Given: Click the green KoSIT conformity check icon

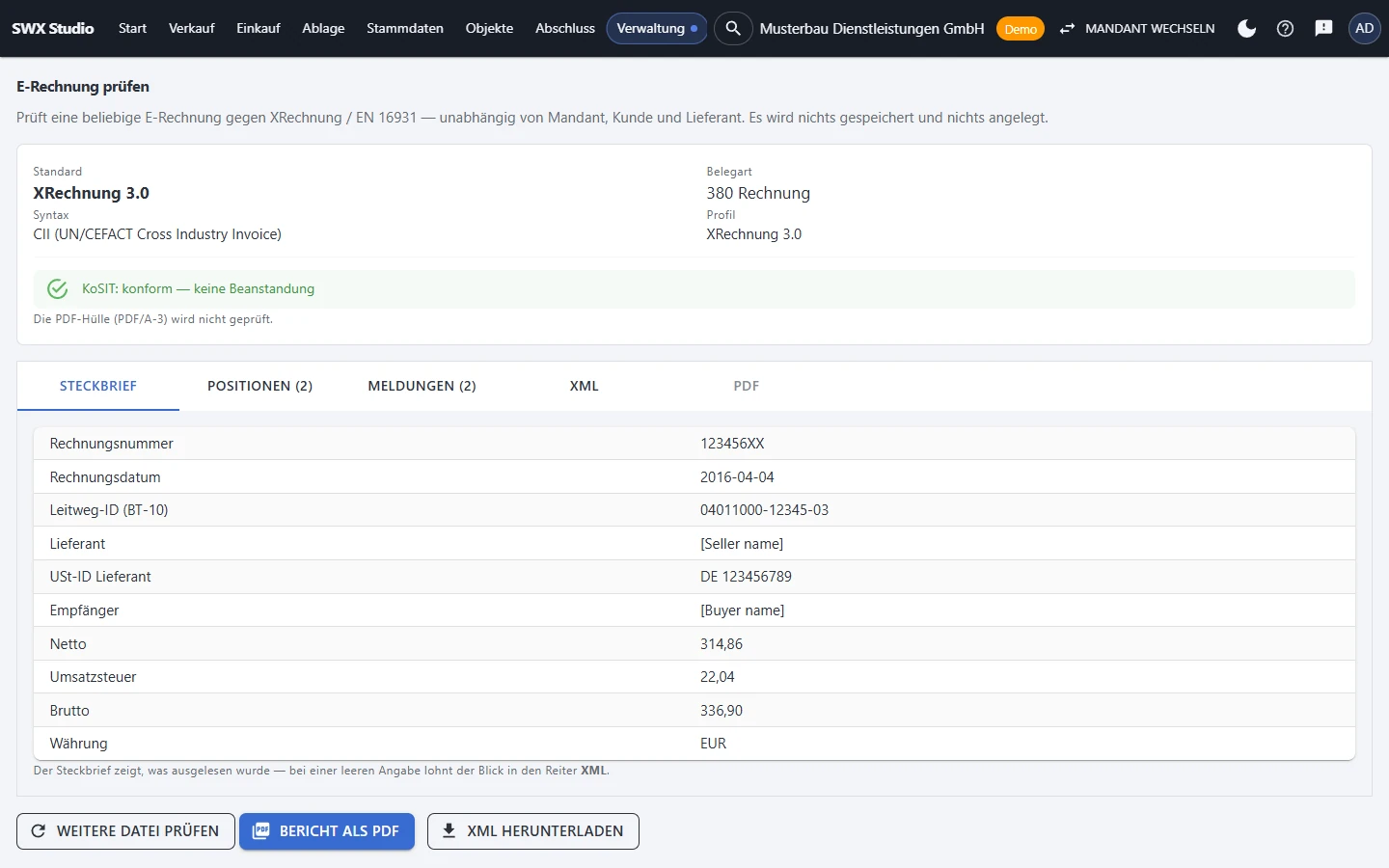Looking at the screenshot, I should (58, 288).
